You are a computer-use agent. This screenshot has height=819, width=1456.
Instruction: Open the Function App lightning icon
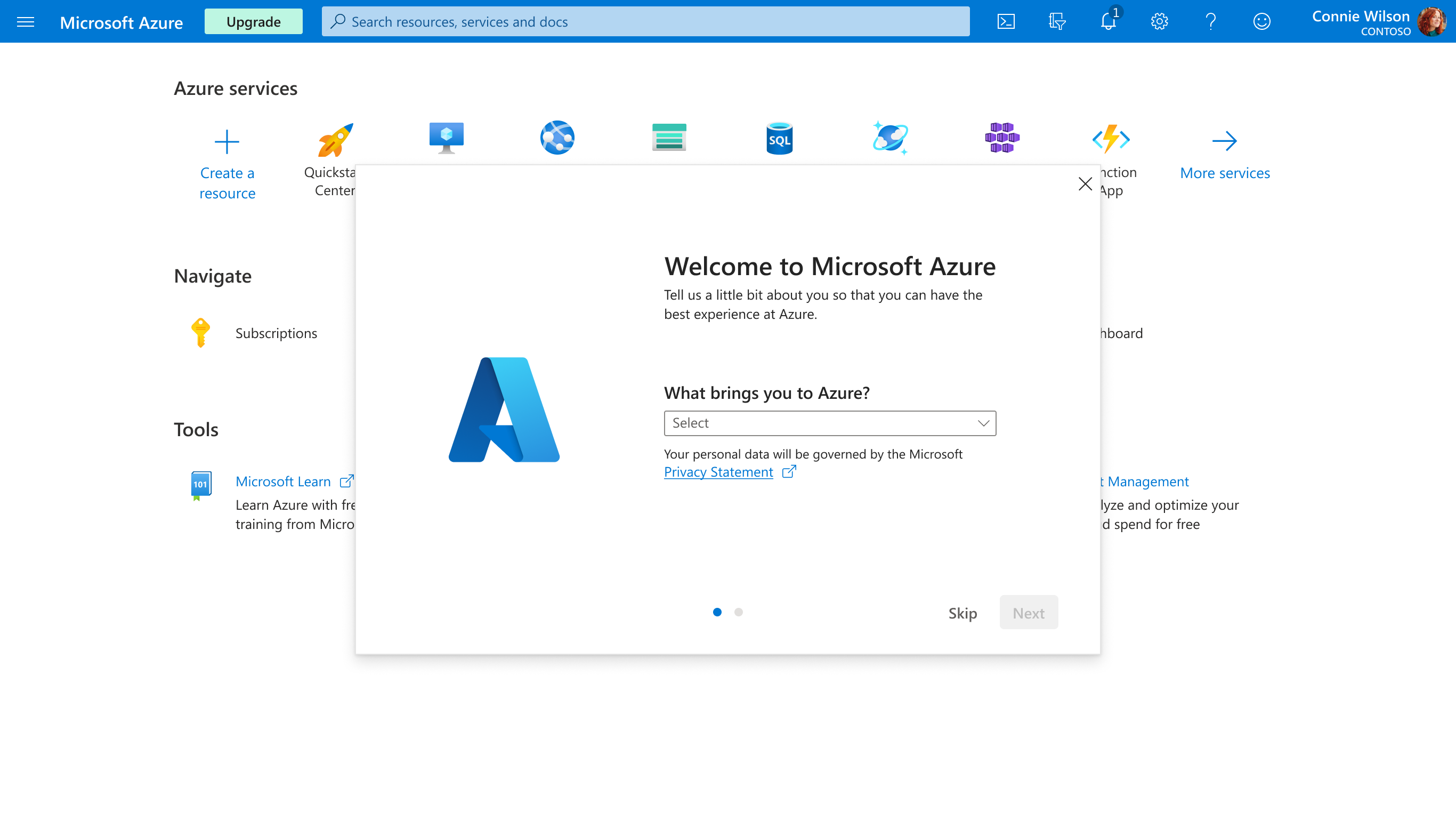(x=1111, y=138)
